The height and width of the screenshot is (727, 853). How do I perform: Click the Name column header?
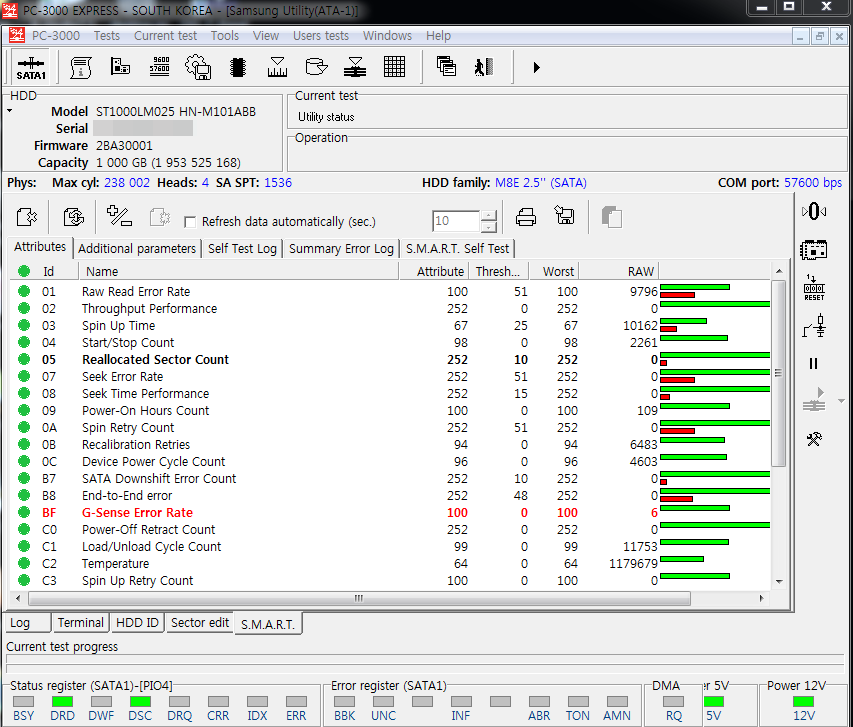239,271
